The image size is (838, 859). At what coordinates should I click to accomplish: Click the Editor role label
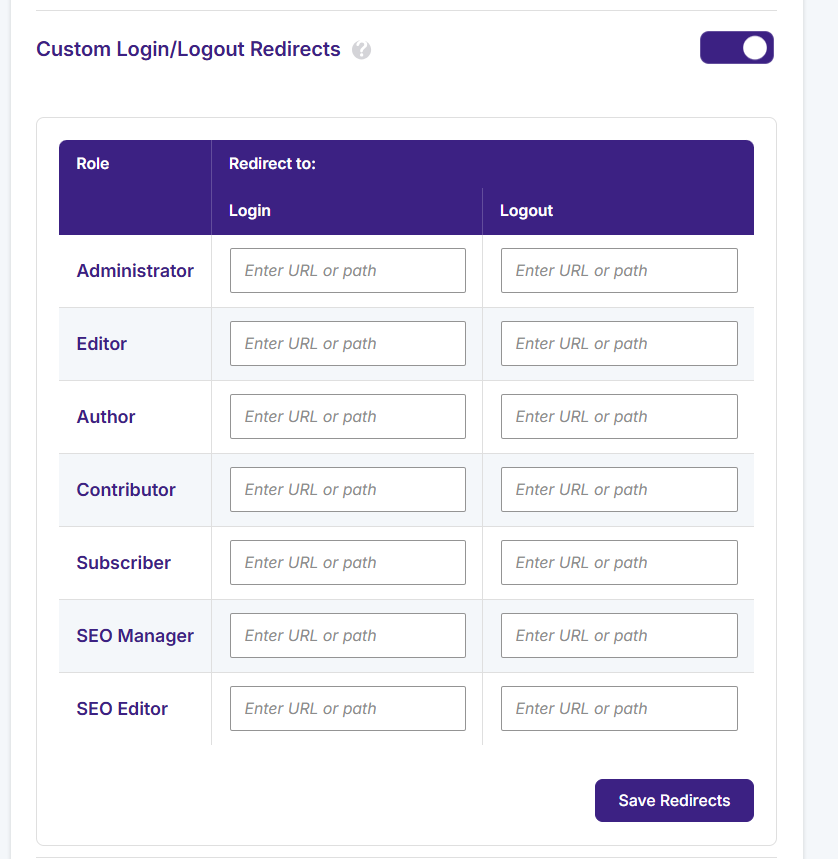[101, 343]
